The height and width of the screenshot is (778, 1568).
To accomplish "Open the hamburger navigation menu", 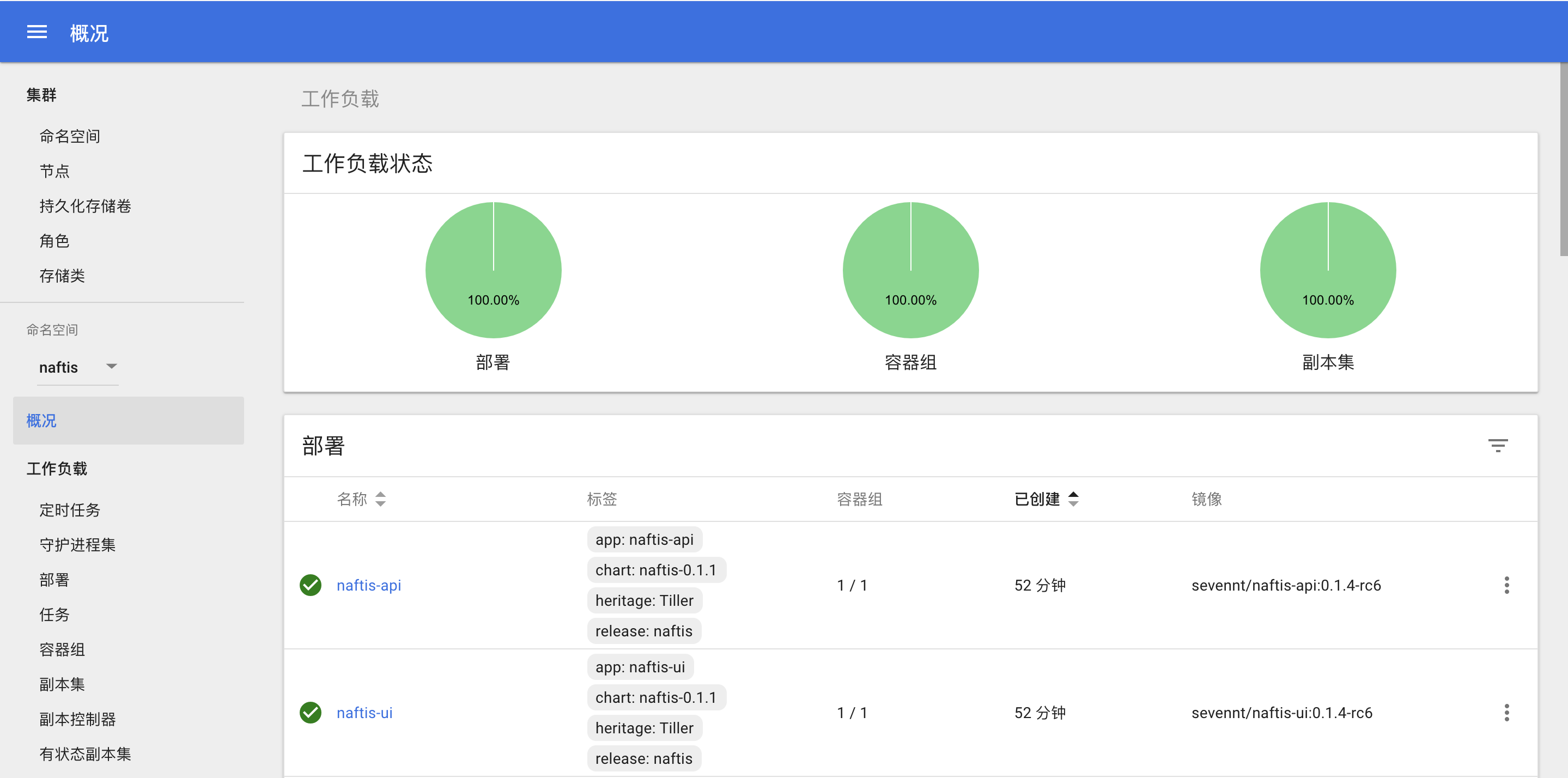I will pos(37,32).
